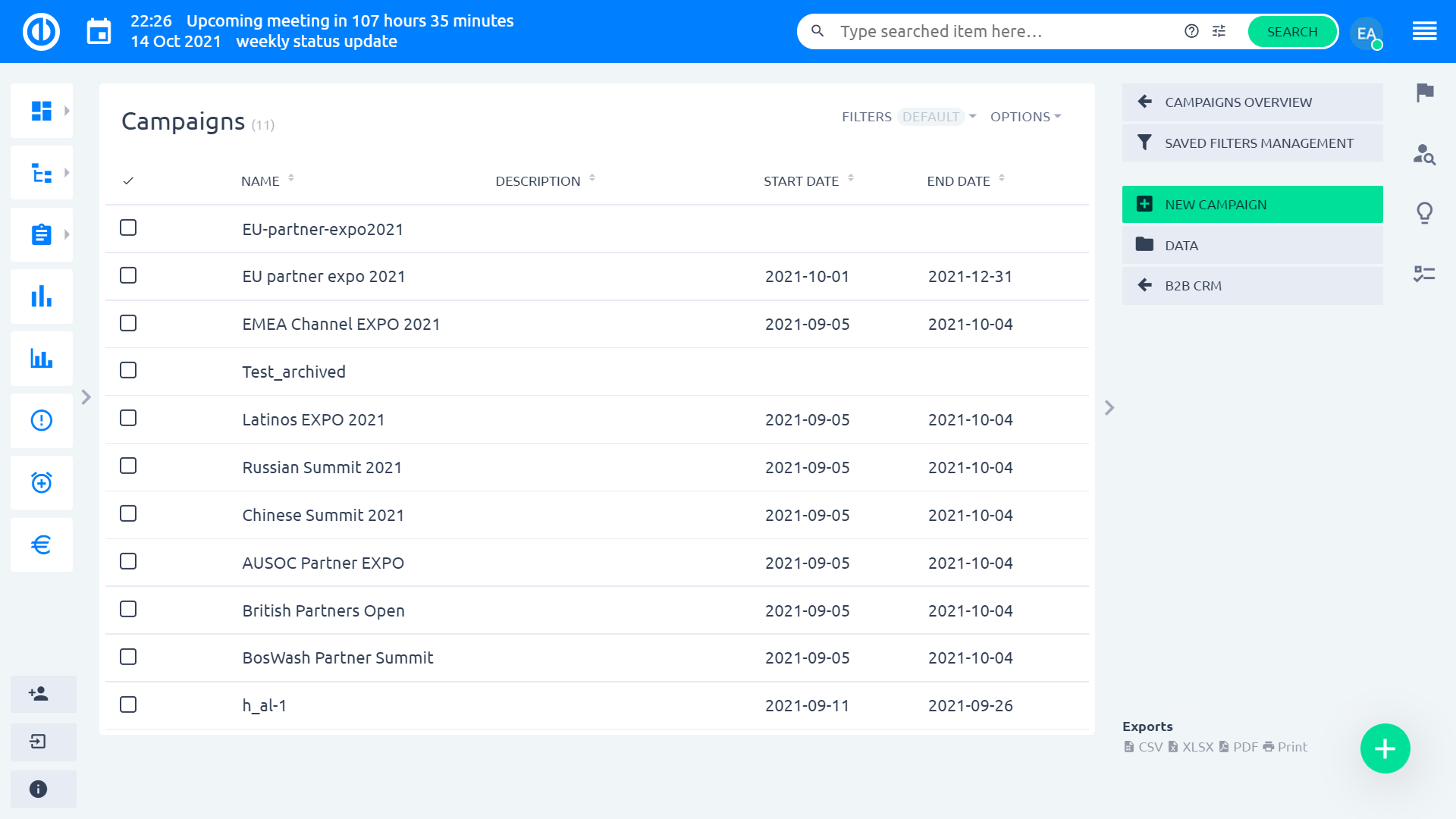Viewport: 1456px width, 819px height.
Task: Open the euro budget sidebar icon
Action: point(42,544)
